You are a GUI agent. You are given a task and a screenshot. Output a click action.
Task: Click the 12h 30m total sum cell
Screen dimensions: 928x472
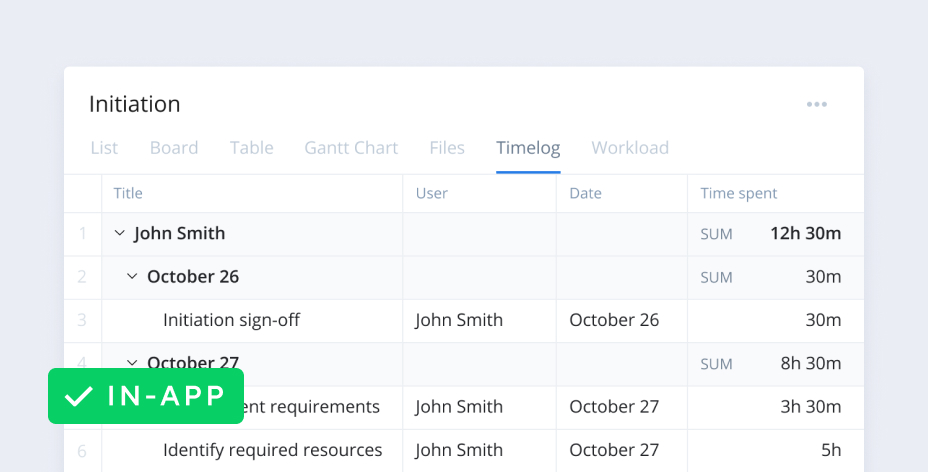click(x=805, y=234)
